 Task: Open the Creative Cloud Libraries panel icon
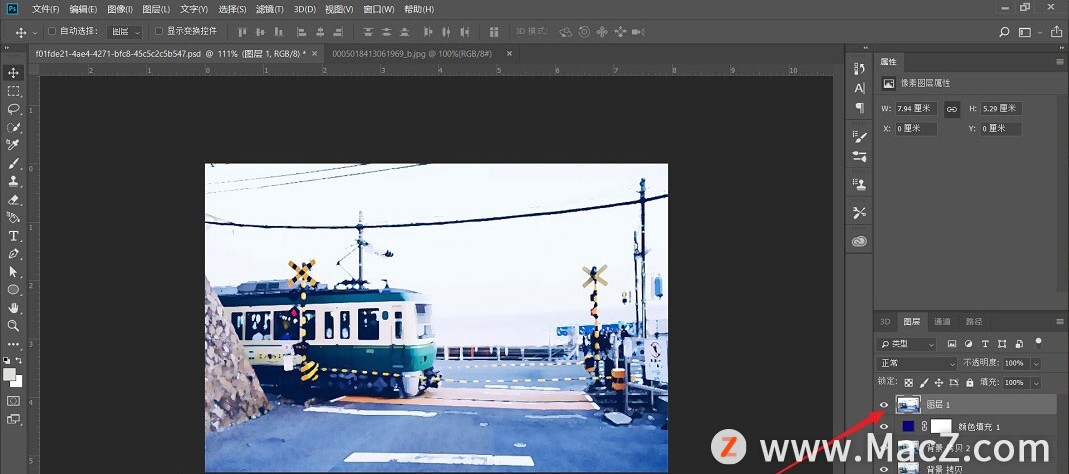click(x=859, y=241)
